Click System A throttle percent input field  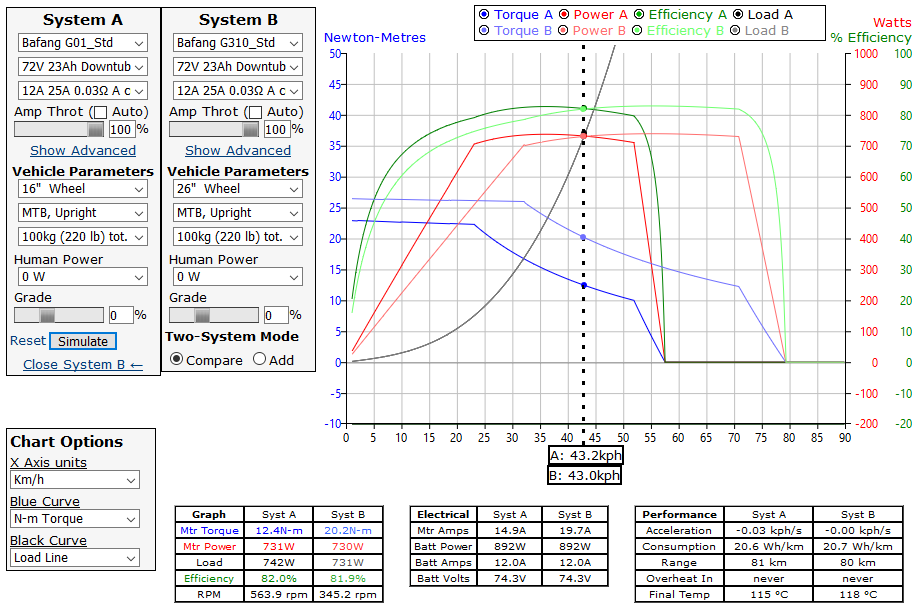pos(122,129)
